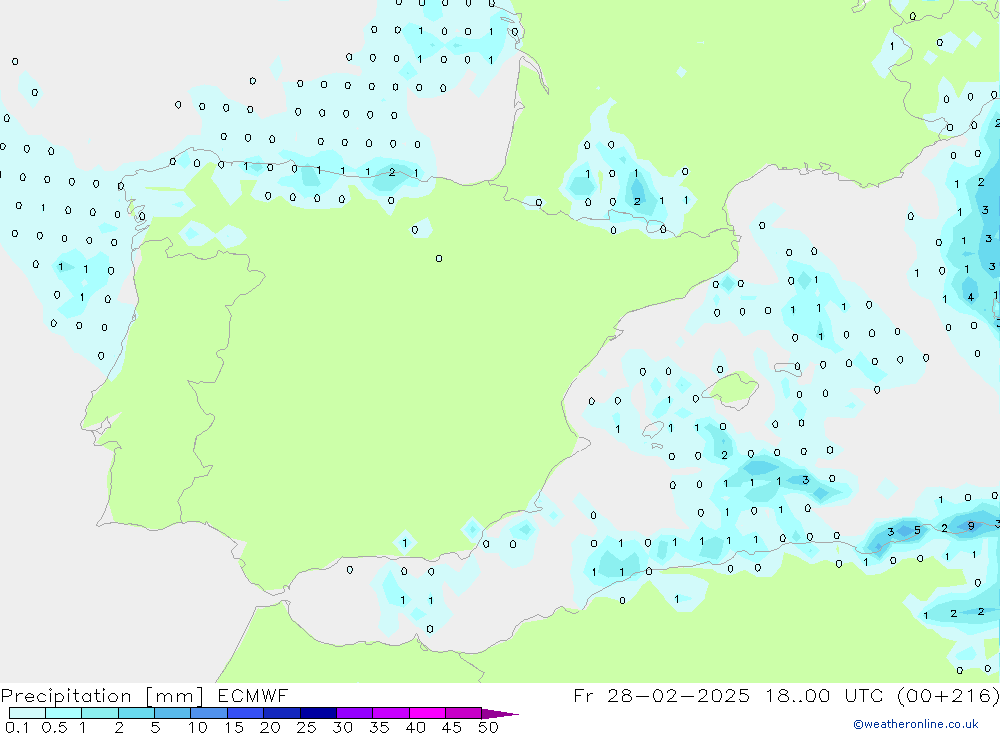1000x733 pixels.
Task: Click the "45" legend scale label
Action: [452, 727]
